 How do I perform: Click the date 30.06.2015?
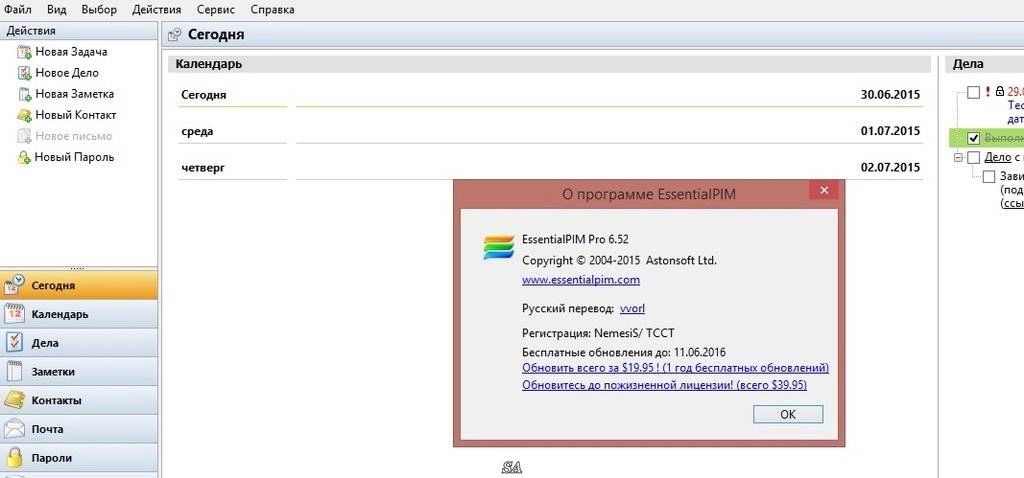890,95
